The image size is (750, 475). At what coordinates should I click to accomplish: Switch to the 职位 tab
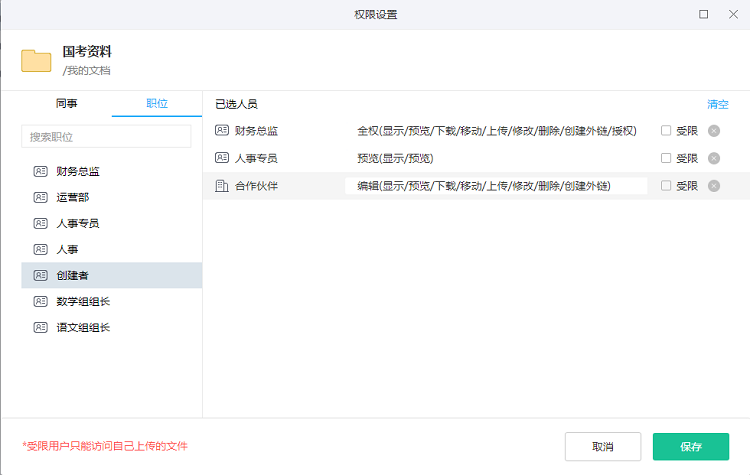[157, 103]
